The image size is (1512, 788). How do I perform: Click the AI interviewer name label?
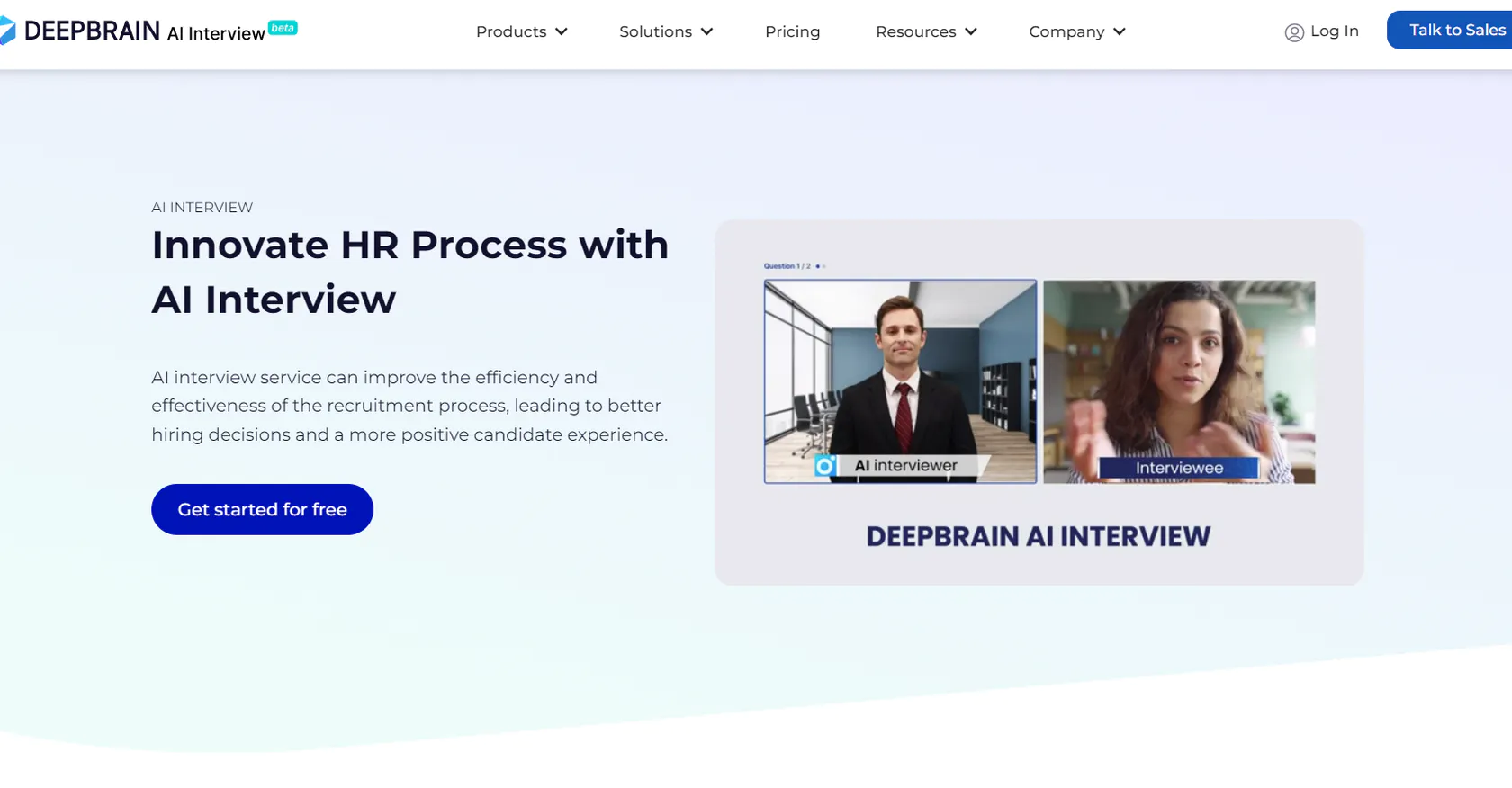coord(906,465)
